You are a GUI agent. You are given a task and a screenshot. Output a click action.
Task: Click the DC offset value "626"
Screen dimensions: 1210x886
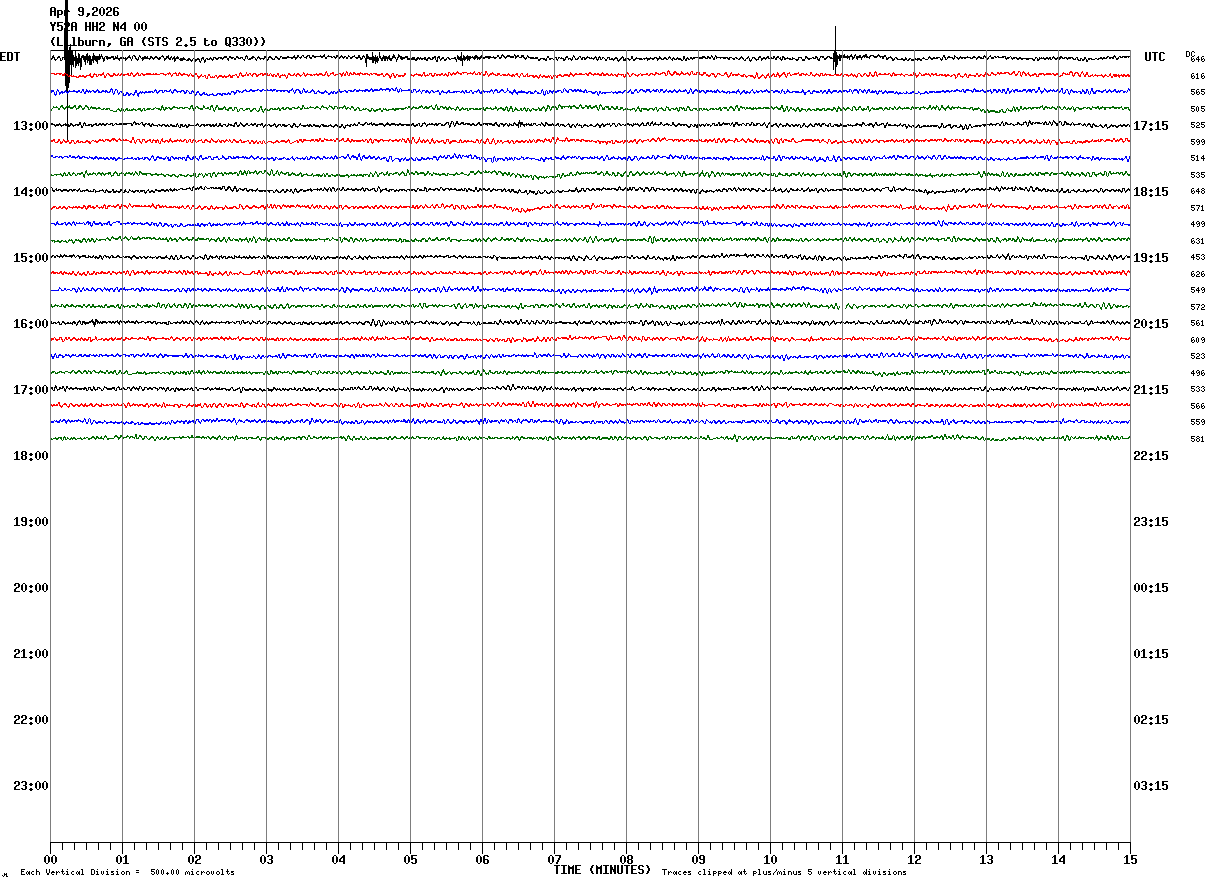coord(1197,274)
